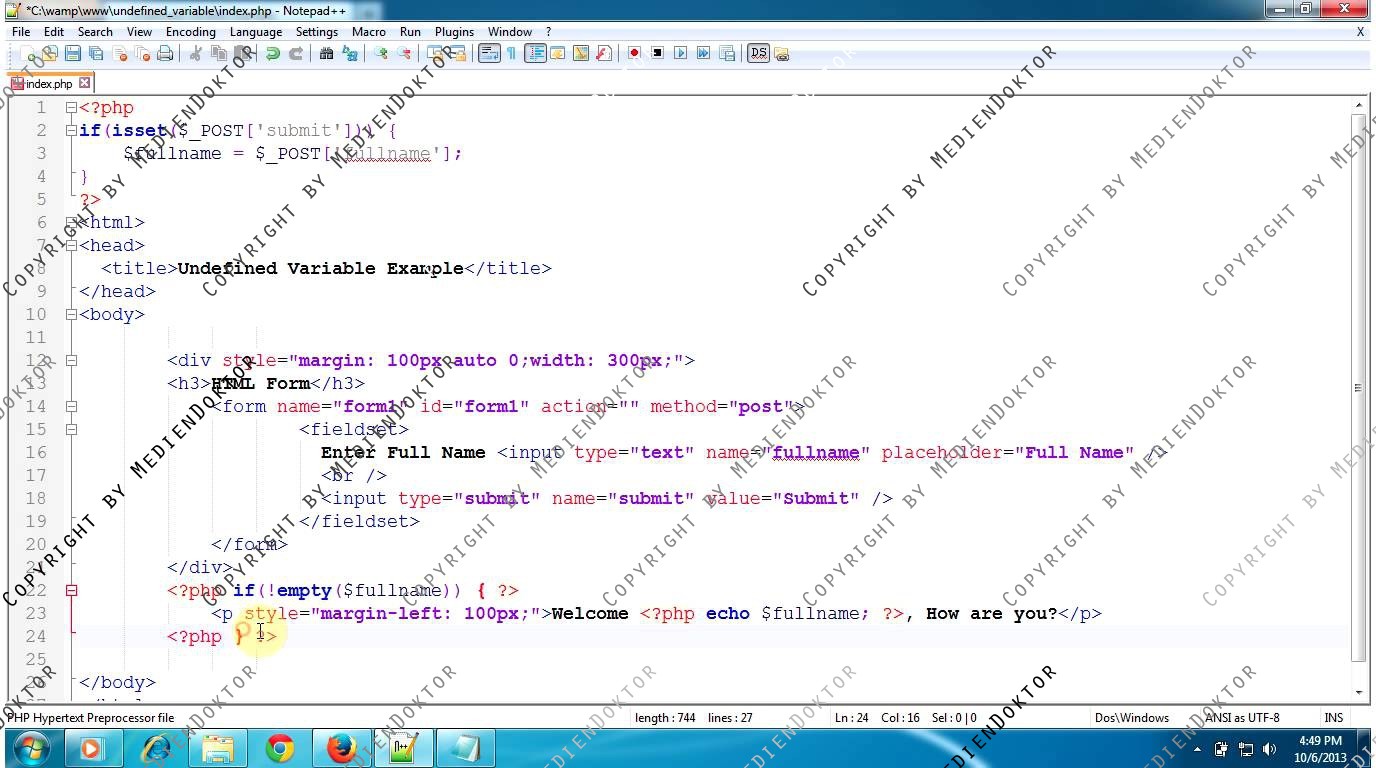Click the Close All toolbar icon
1376x768 pixels.
click(x=141, y=53)
